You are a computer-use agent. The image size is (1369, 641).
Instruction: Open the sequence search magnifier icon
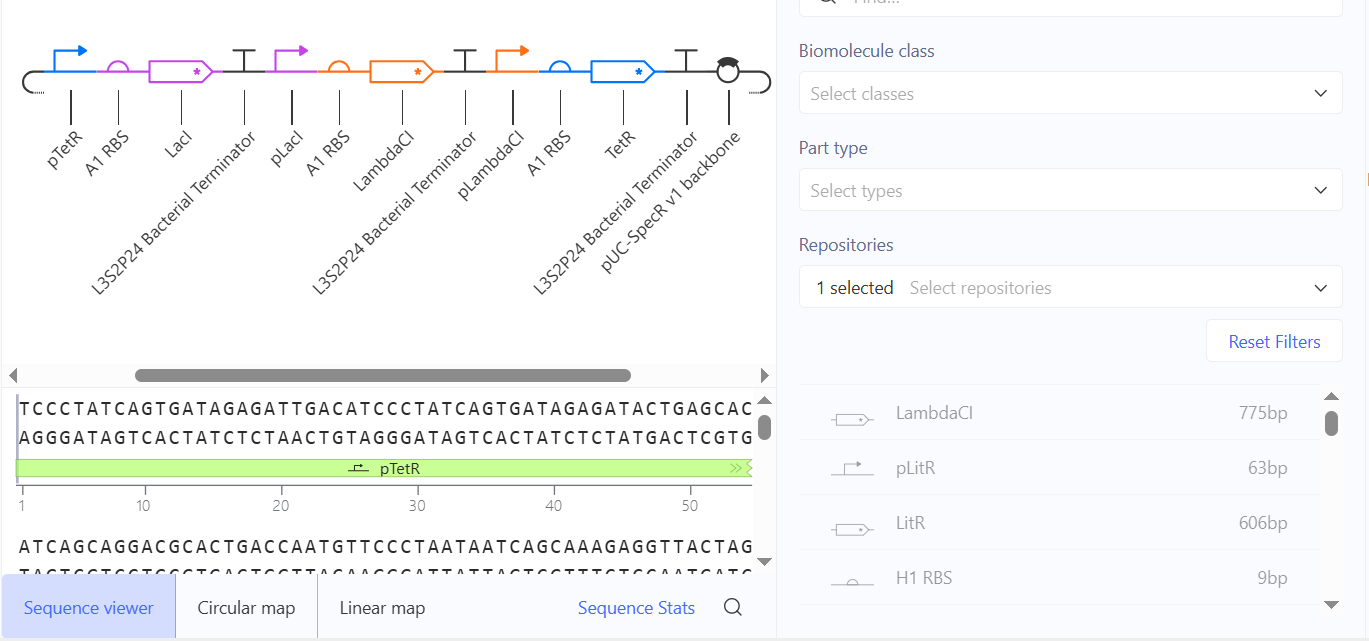pos(733,607)
